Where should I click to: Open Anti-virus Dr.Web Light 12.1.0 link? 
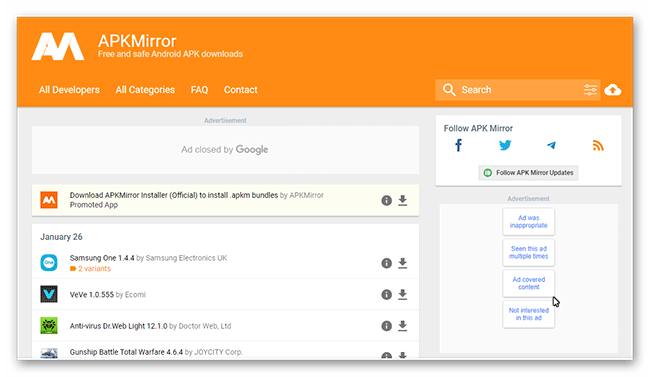119,326
